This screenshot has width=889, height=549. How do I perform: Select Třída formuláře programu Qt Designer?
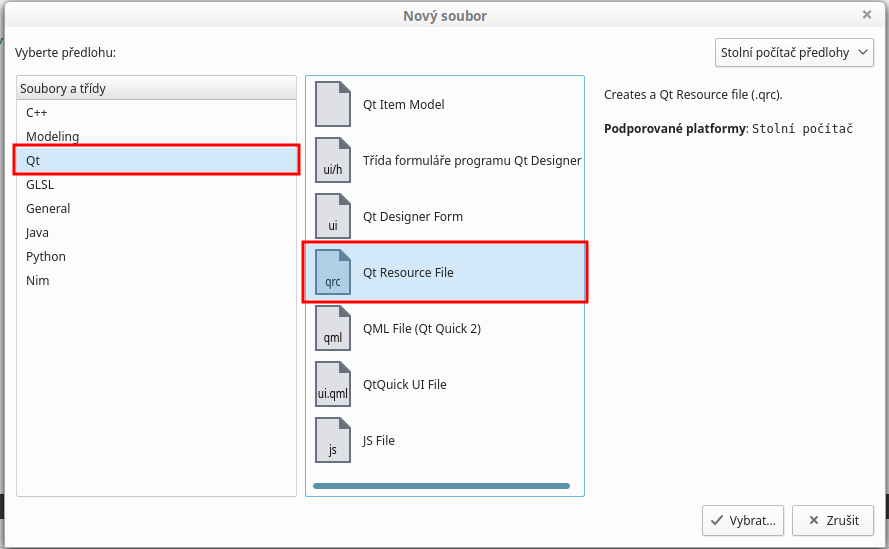coord(445,161)
